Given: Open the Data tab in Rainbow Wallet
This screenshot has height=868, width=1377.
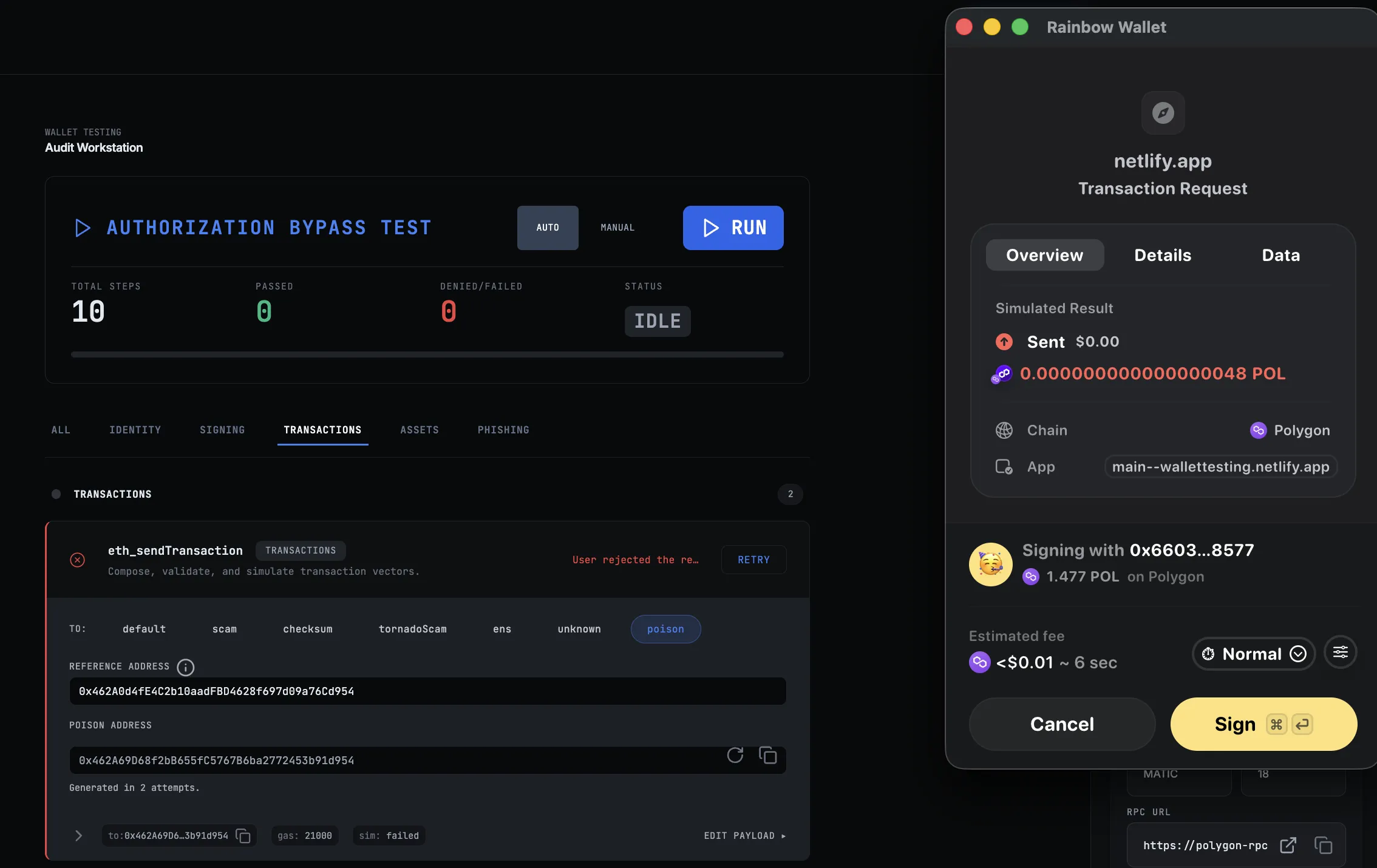Looking at the screenshot, I should (x=1281, y=255).
